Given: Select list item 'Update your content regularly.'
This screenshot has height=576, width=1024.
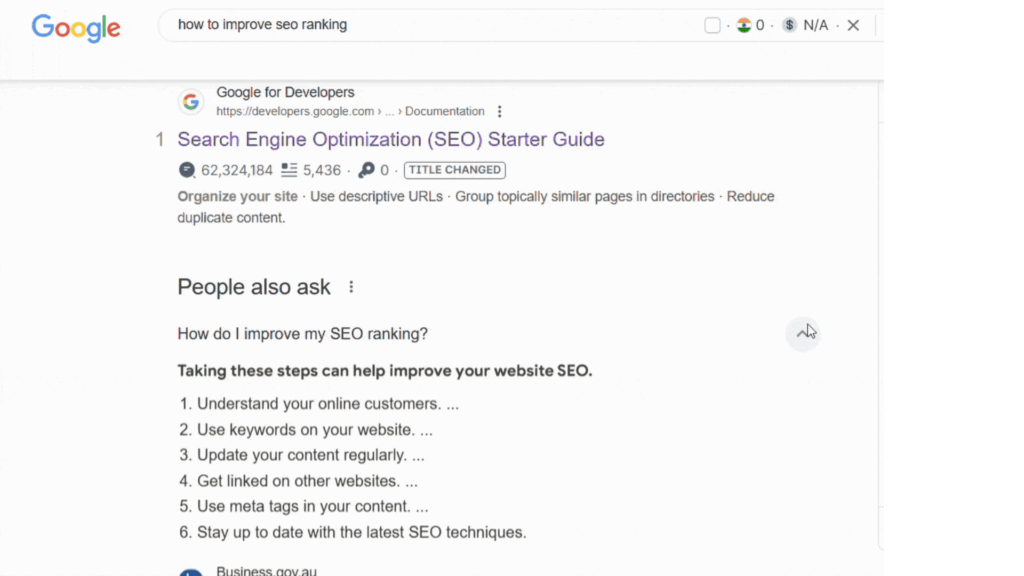Looking at the screenshot, I should tap(302, 455).
